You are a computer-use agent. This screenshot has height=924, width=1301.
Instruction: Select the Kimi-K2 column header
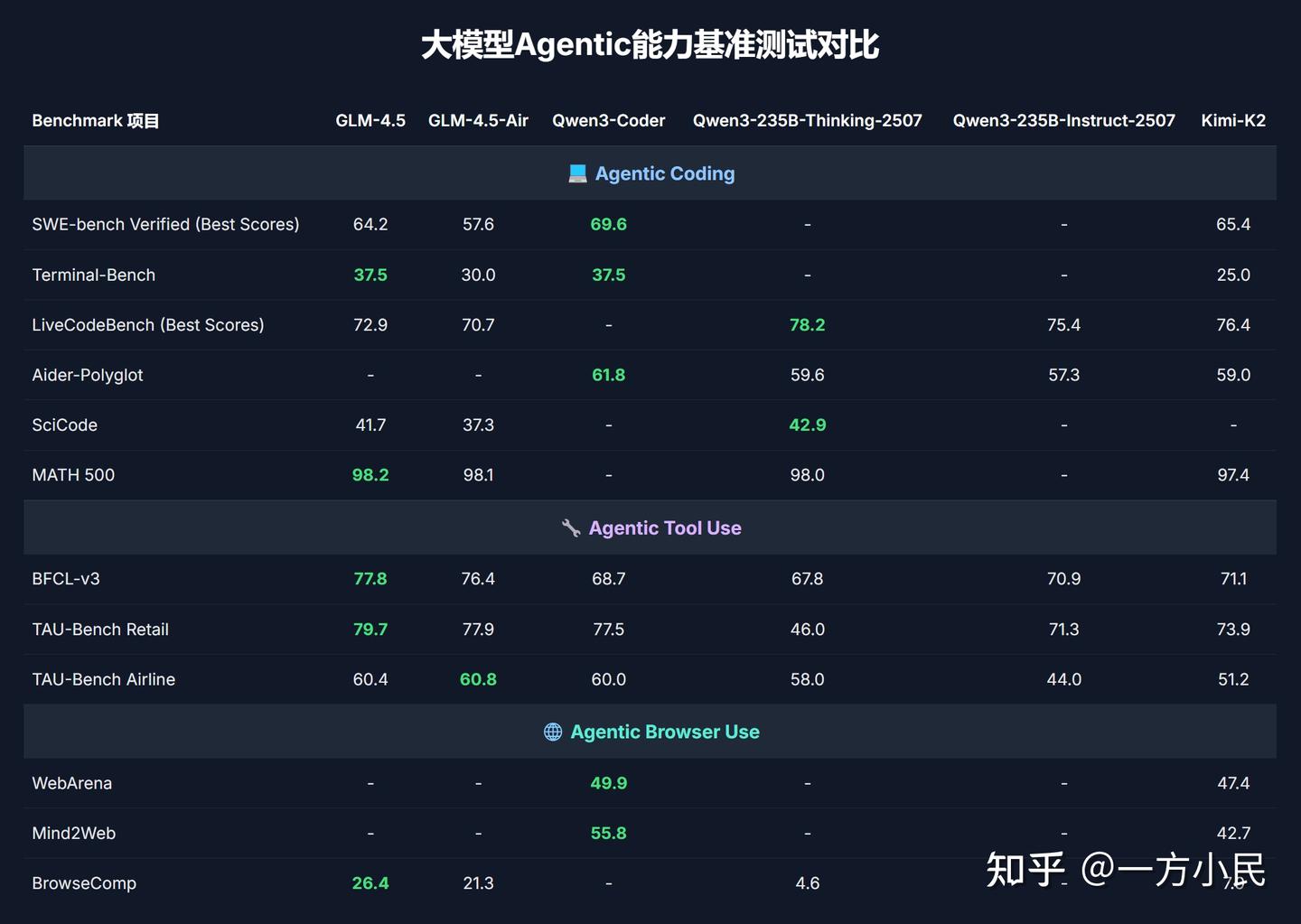pyautogui.click(x=1233, y=120)
